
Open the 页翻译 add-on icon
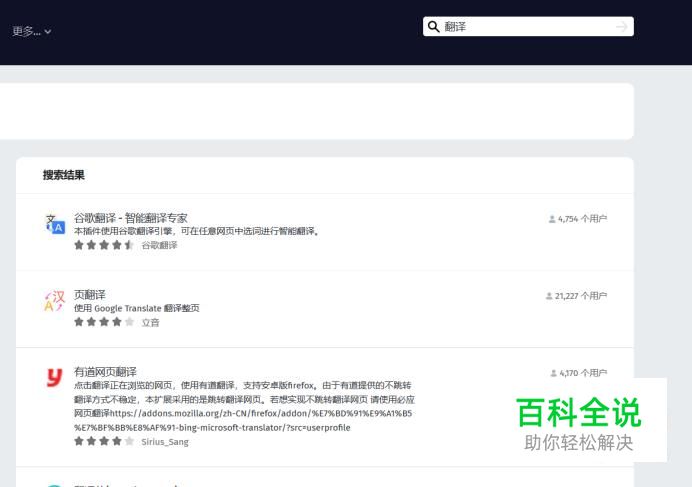[55, 301]
